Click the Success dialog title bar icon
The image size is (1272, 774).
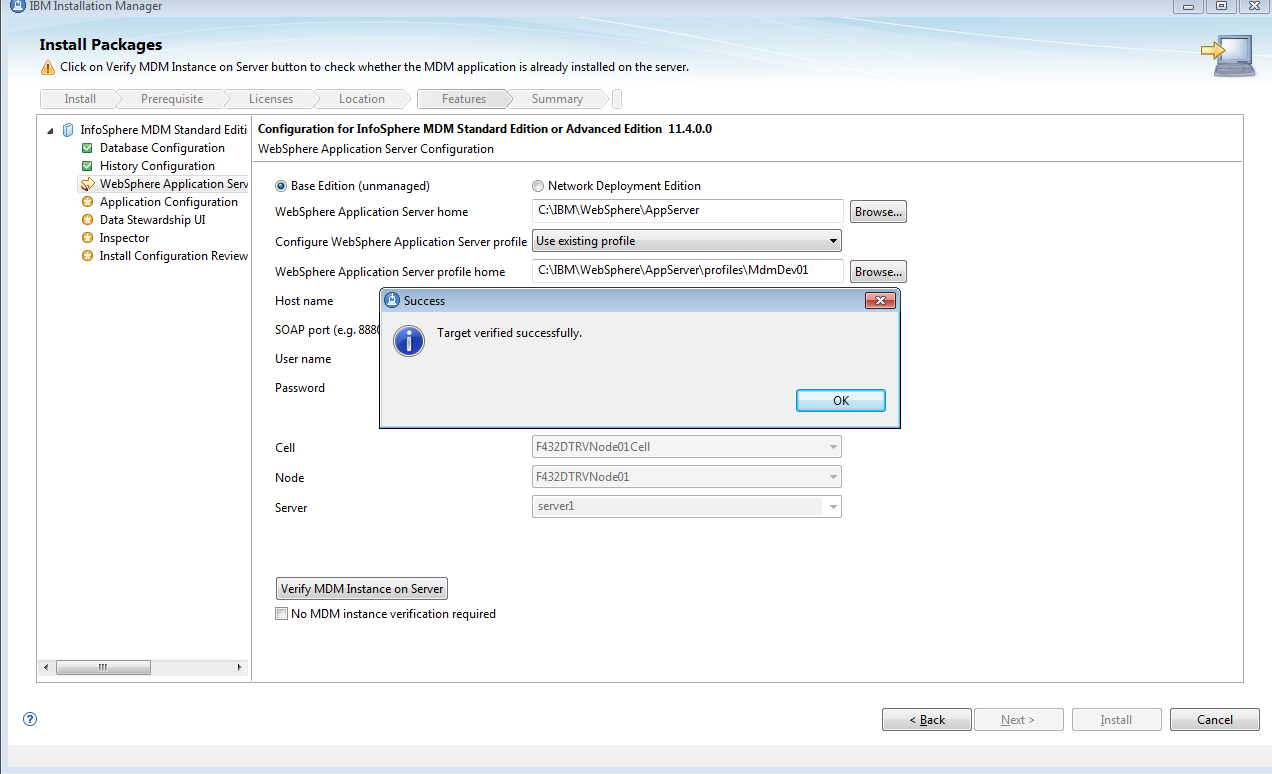tap(392, 300)
